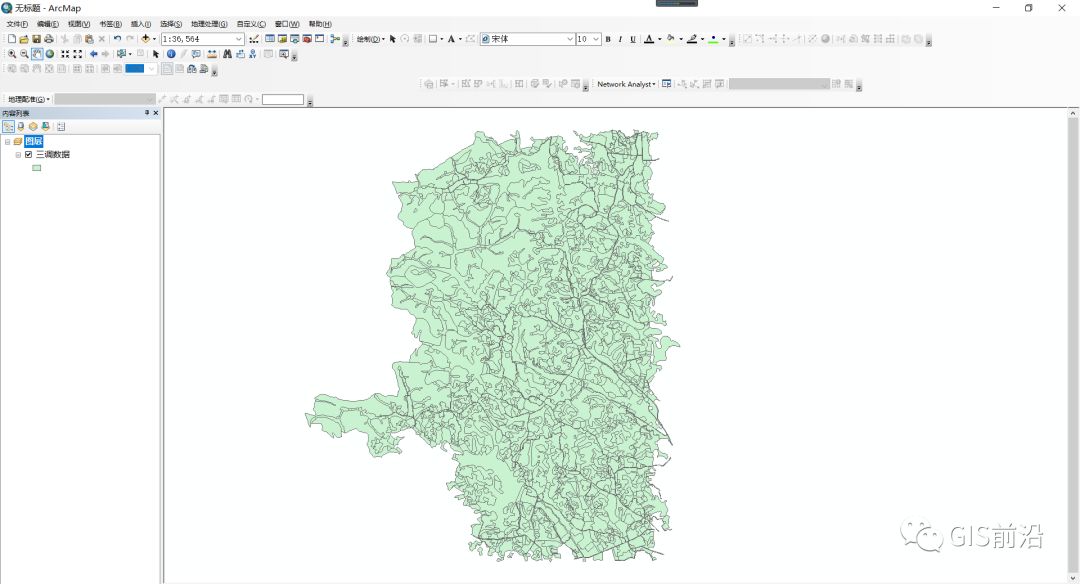Viewport: 1080px width, 584px height.
Task: Select the Zoom Out tool
Action: [x=24, y=54]
